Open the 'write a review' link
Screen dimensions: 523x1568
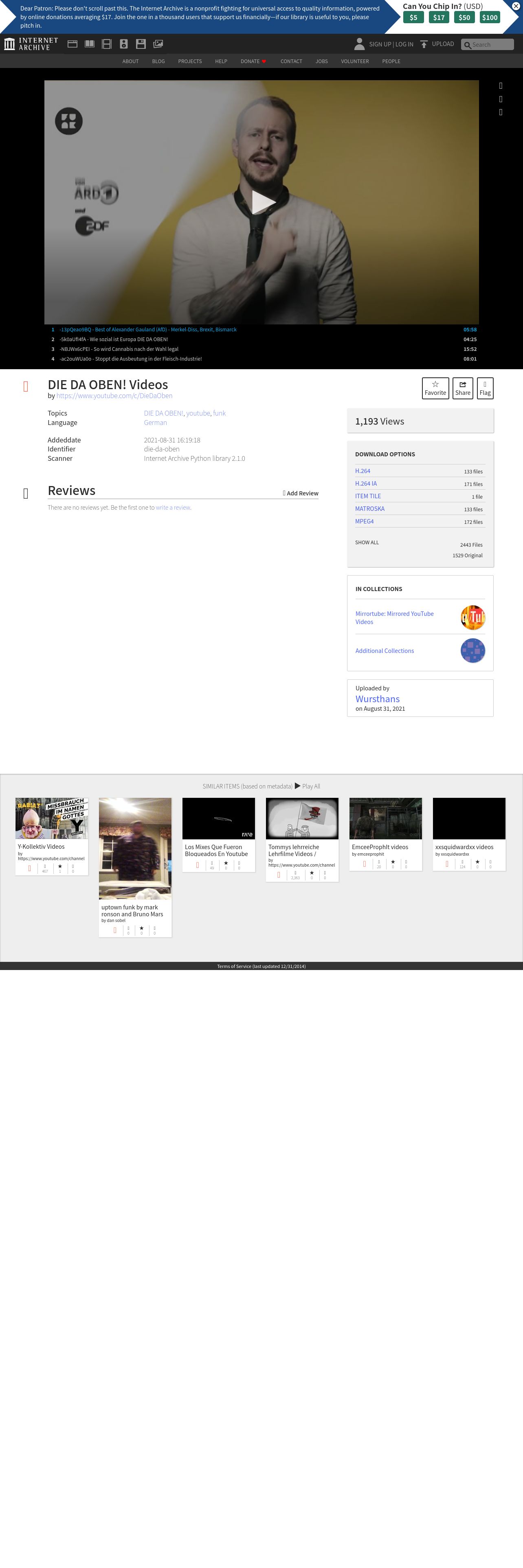173,508
